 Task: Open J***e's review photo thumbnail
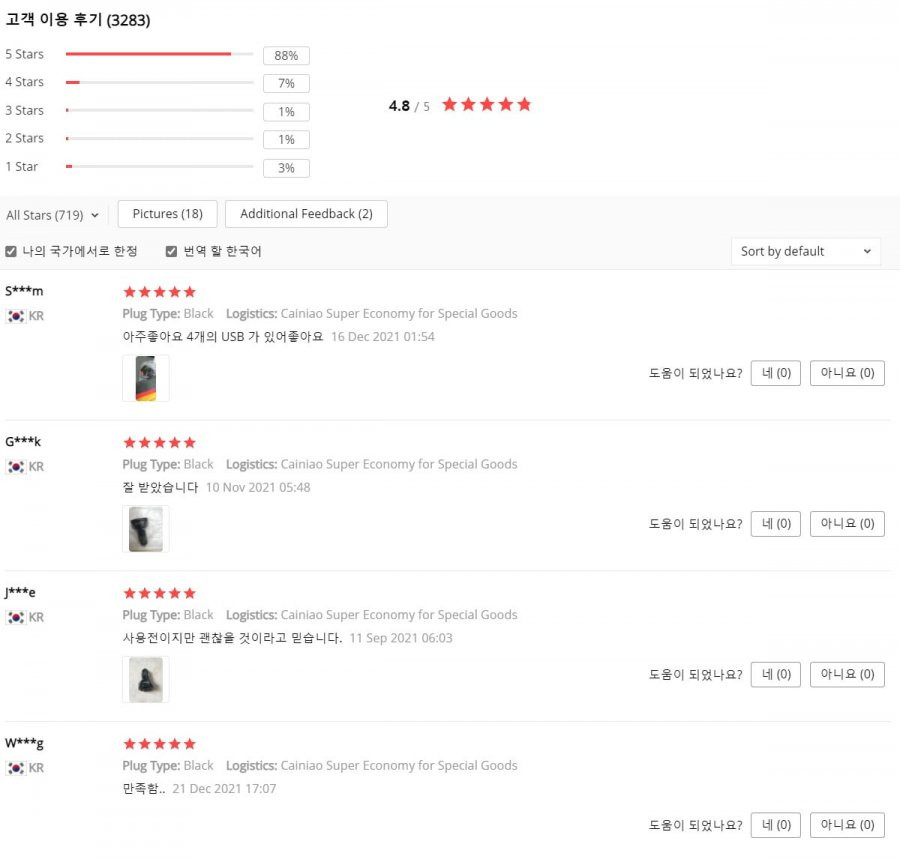point(146,679)
